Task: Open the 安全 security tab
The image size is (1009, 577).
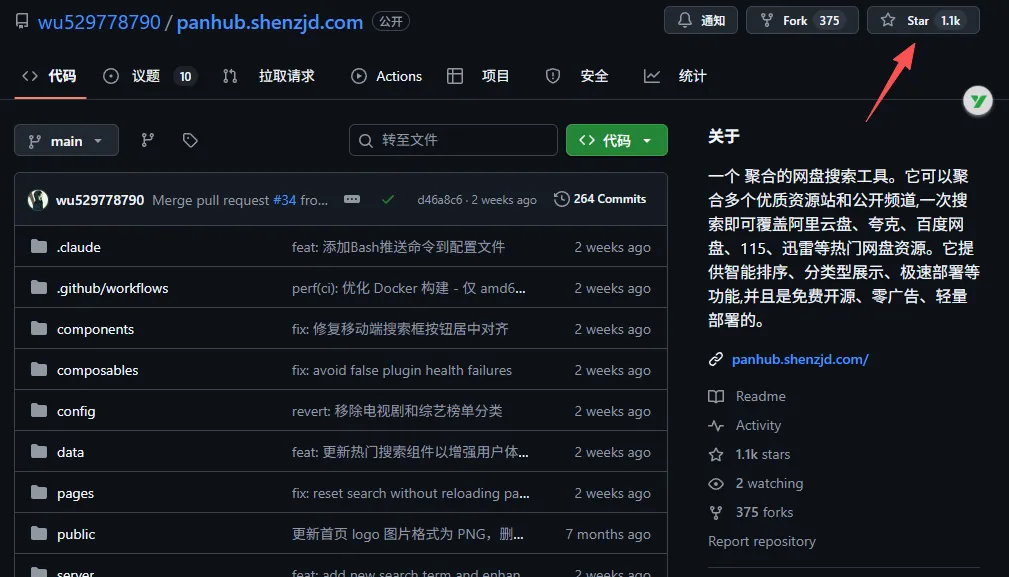Action: pyautogui.click(x=577, y=77)
